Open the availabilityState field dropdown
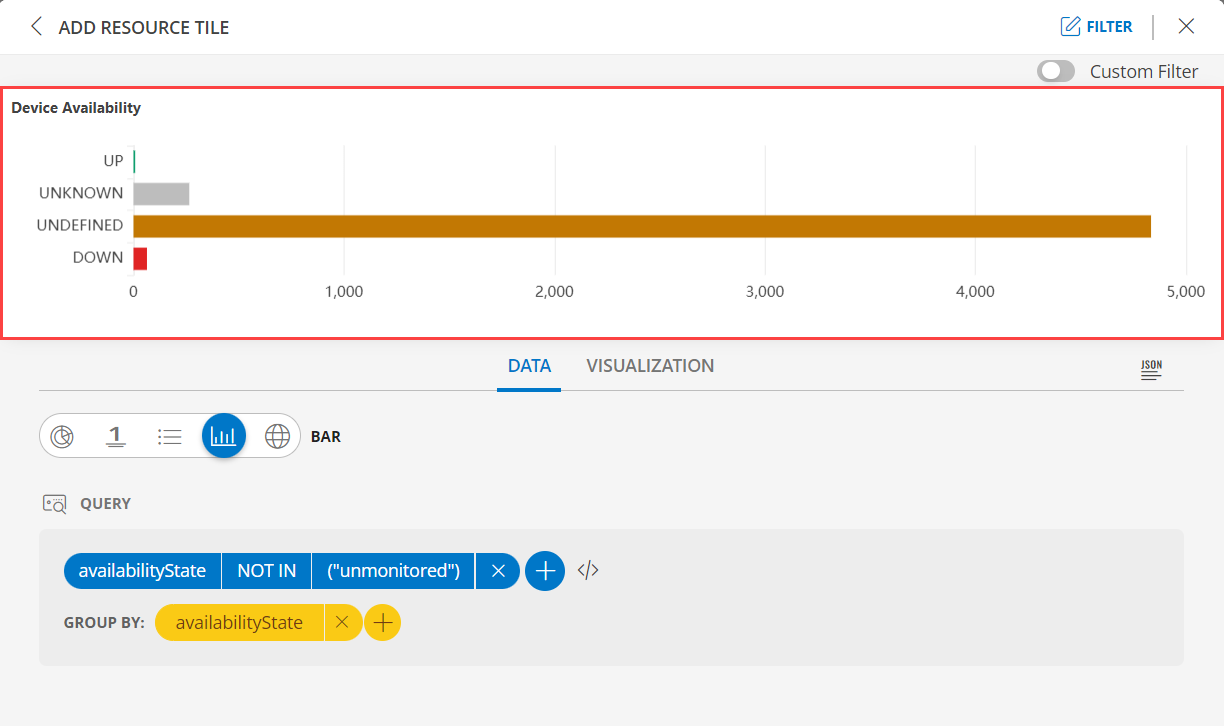Viewport: 1224px width, 726px height. point(142,570)
